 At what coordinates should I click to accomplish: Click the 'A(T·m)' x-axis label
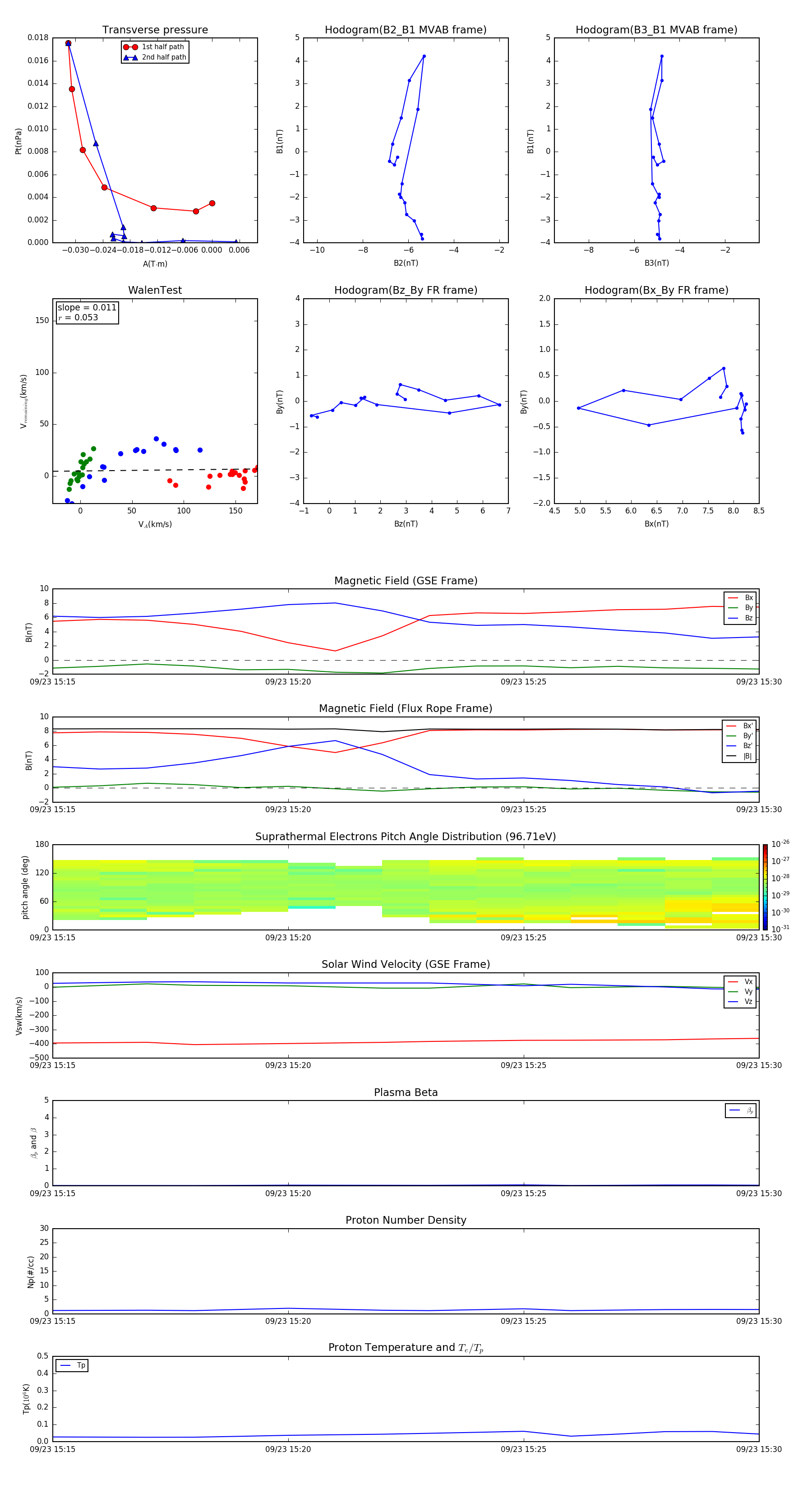tap(155, 264)
